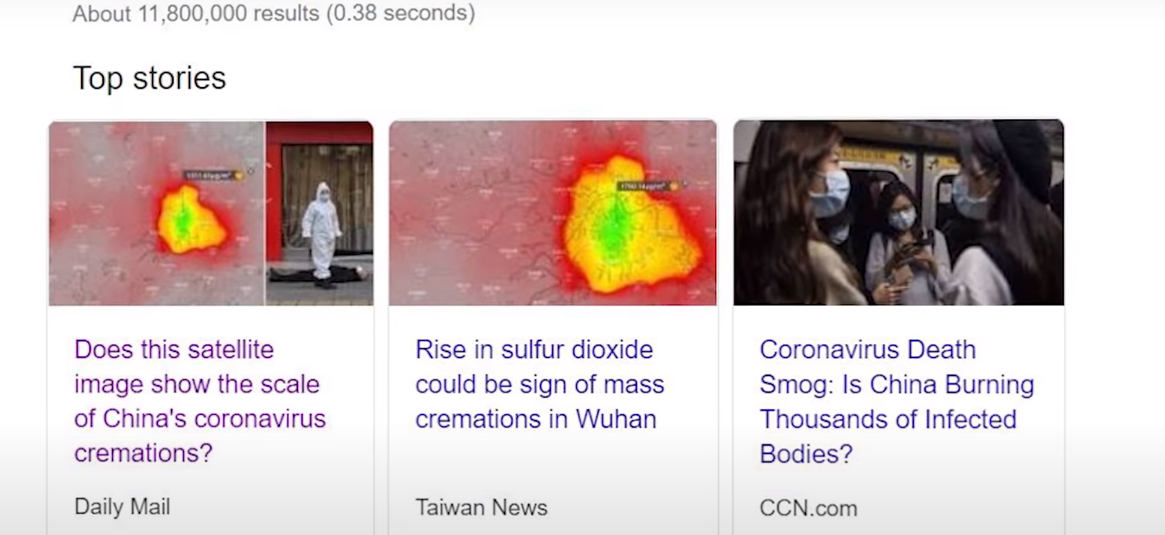
Task: Click the About 11,800,000 results text
Action: [273, 13]
